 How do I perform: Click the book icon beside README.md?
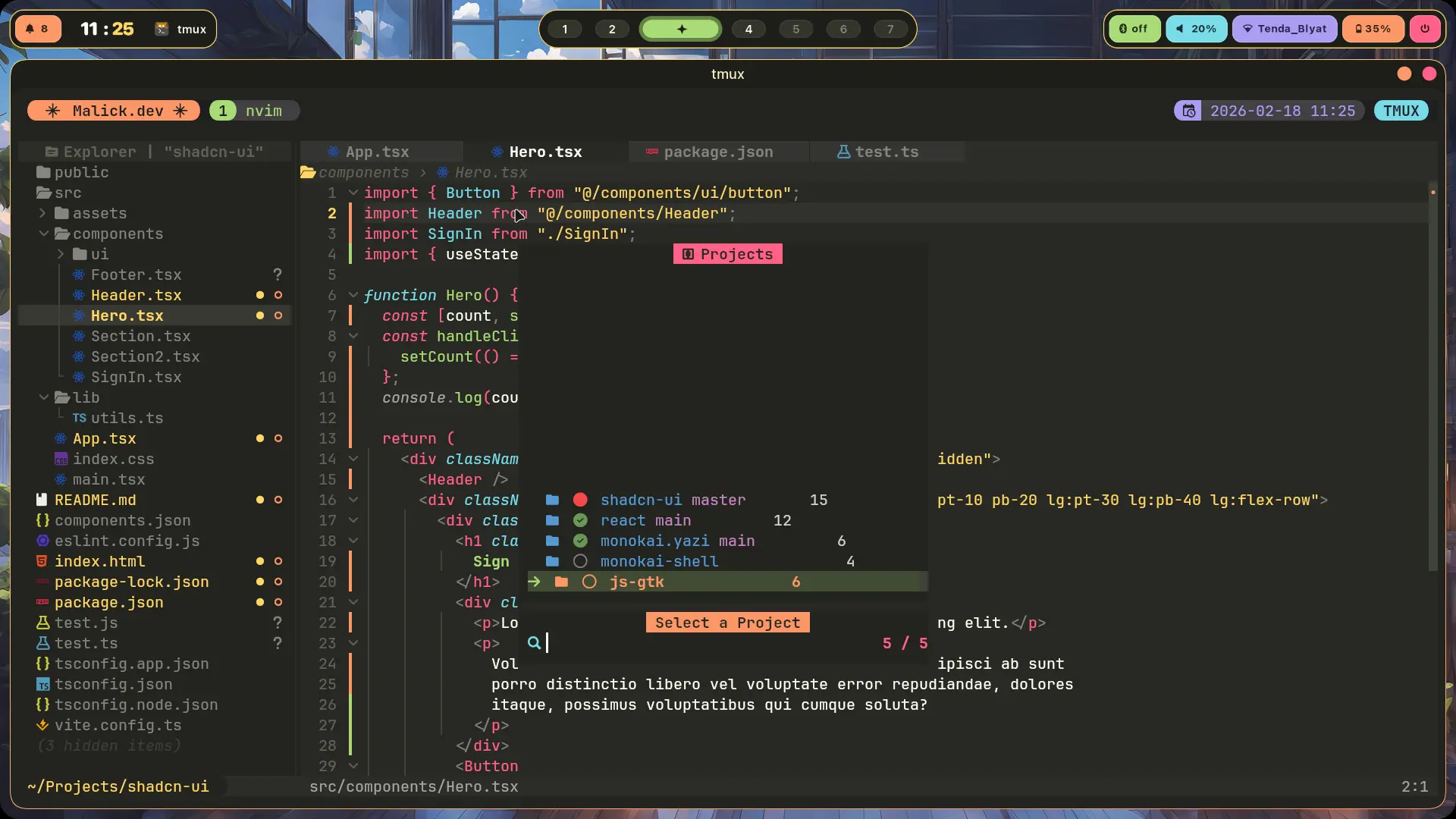(42, 500)
